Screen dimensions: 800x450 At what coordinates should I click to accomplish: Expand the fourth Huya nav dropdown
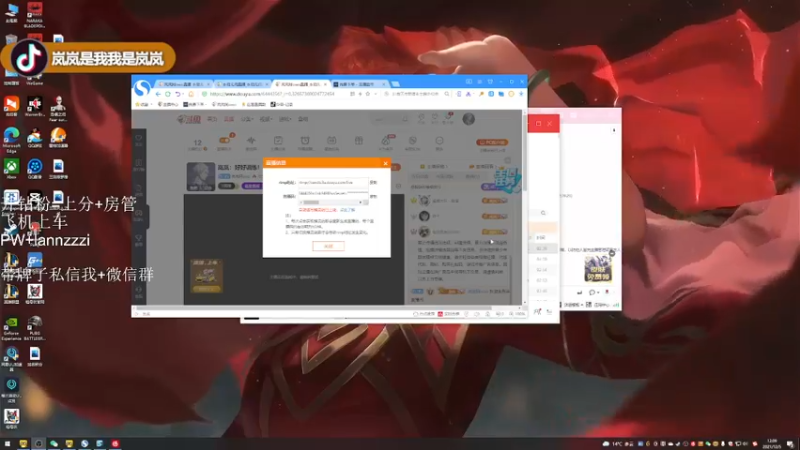[266, 119]
